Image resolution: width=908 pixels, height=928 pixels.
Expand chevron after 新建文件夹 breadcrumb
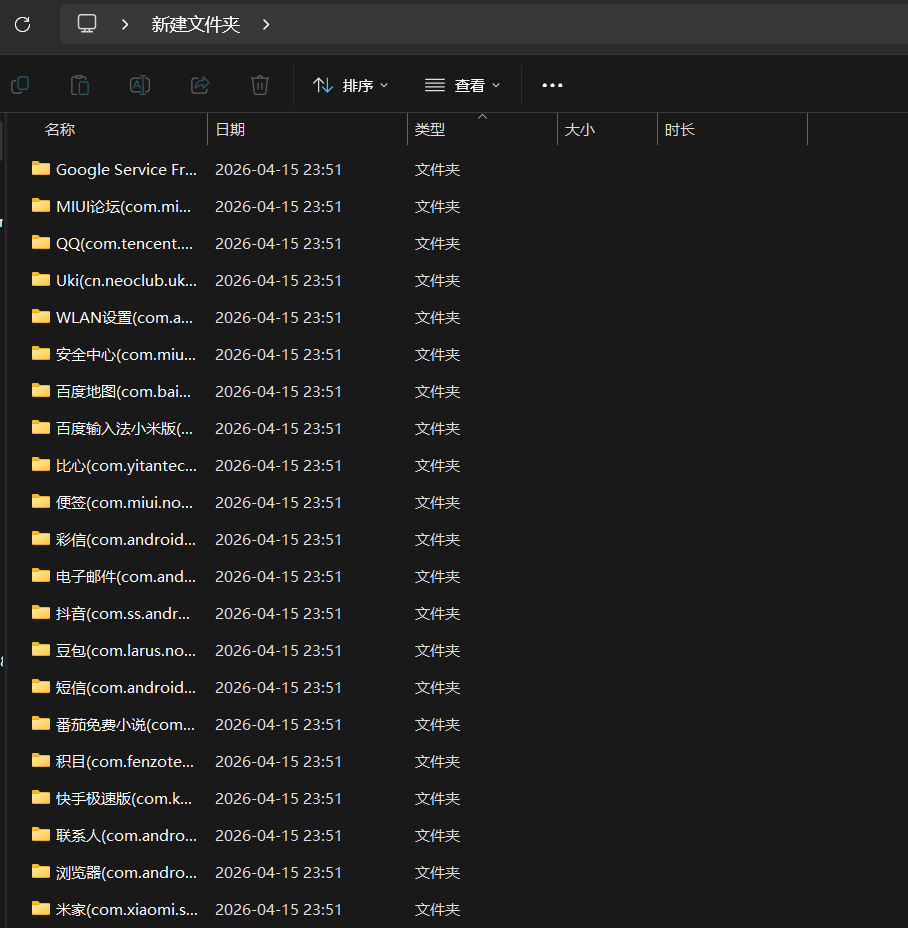(266, 24)
